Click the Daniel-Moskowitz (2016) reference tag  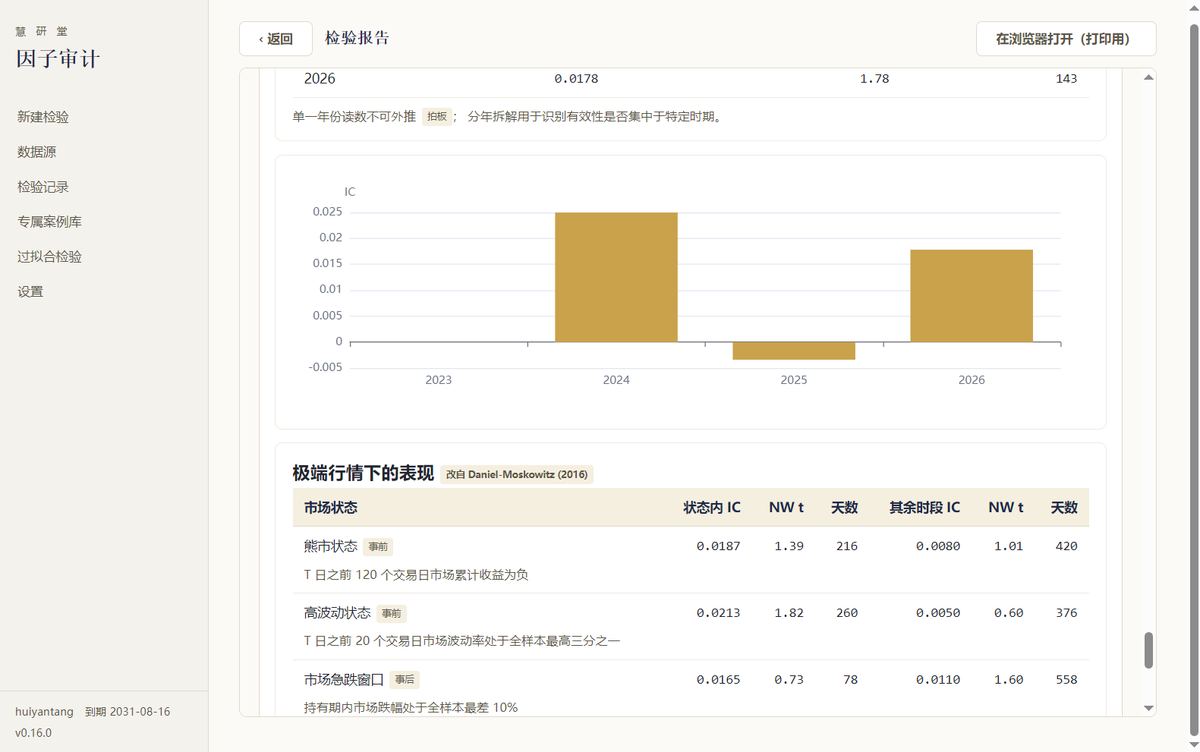pyautogui.click(x=517, y=474)
